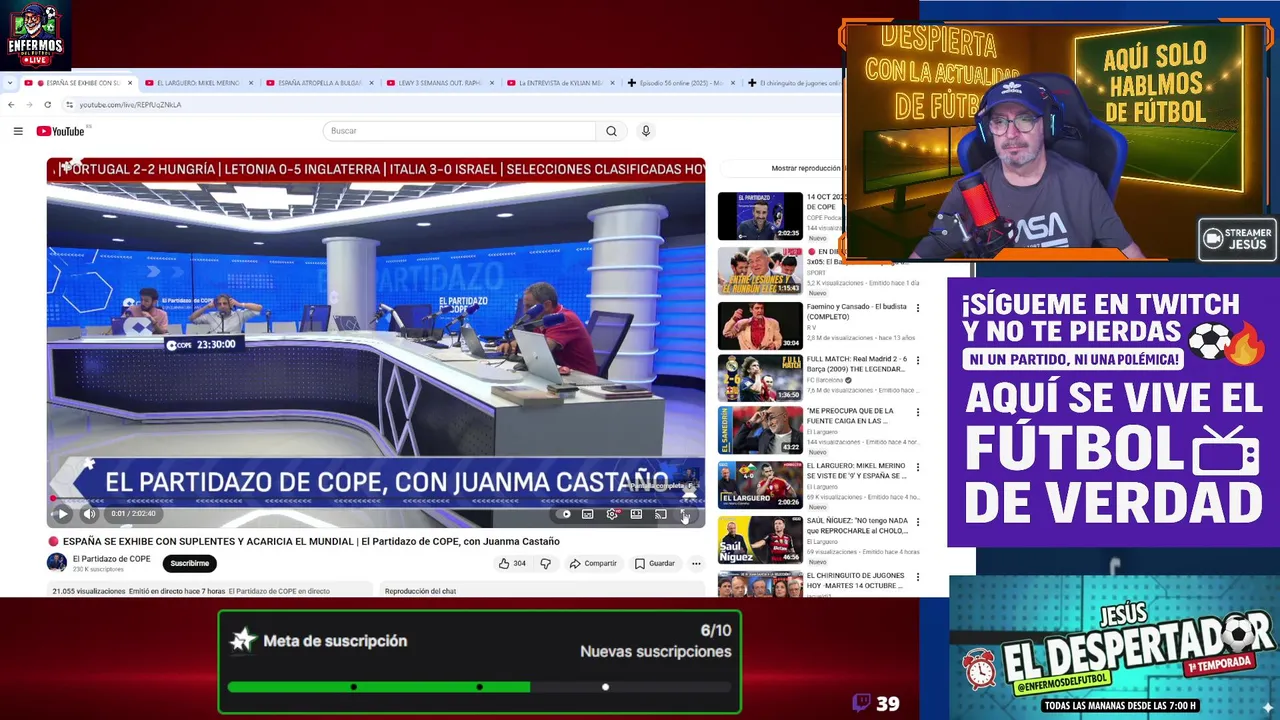Focus the Buscar search field
The height and width of the screenshot is (720, 1280).
pos(459,131)
